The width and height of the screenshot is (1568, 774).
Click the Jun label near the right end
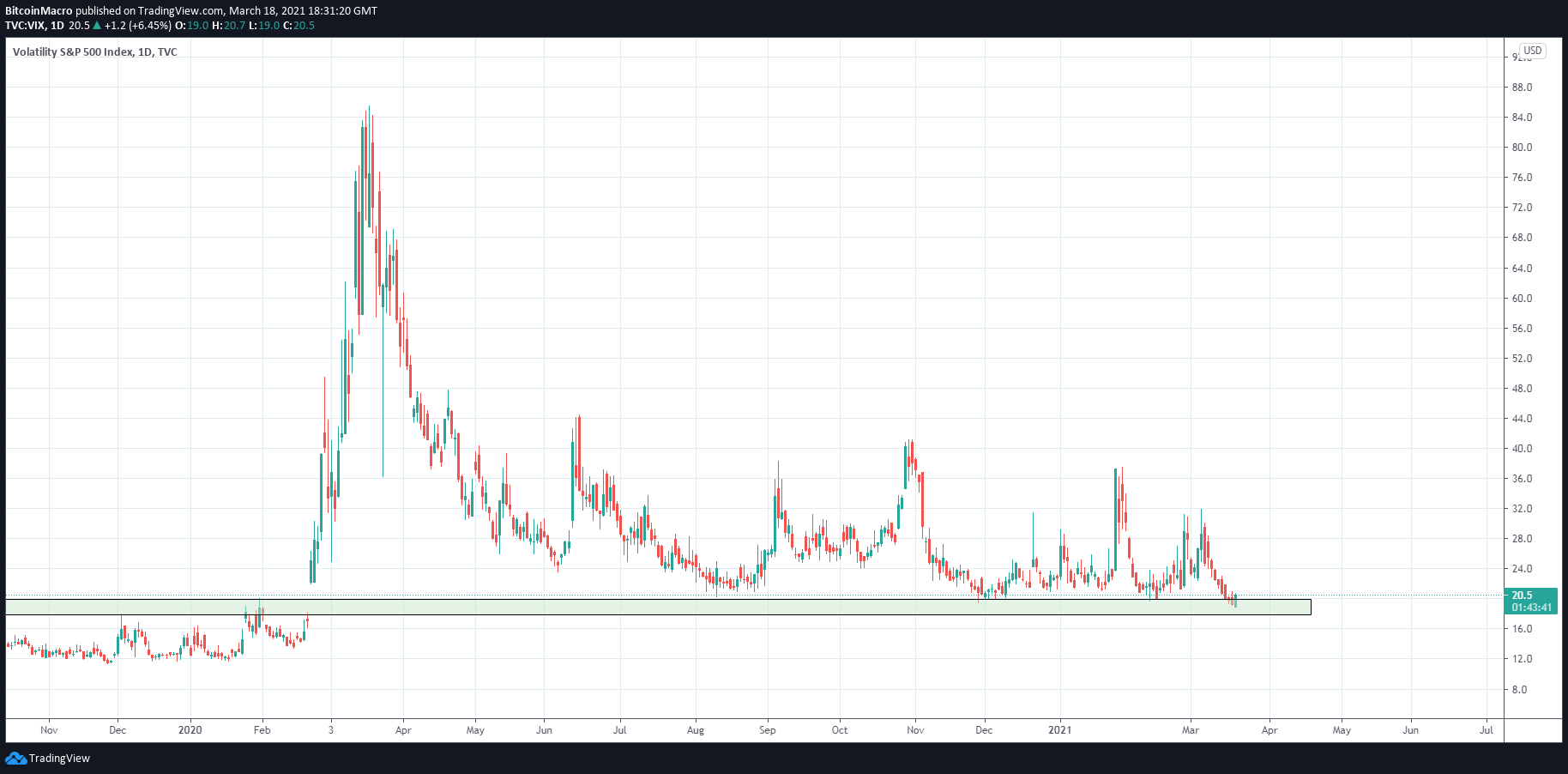1410,730
